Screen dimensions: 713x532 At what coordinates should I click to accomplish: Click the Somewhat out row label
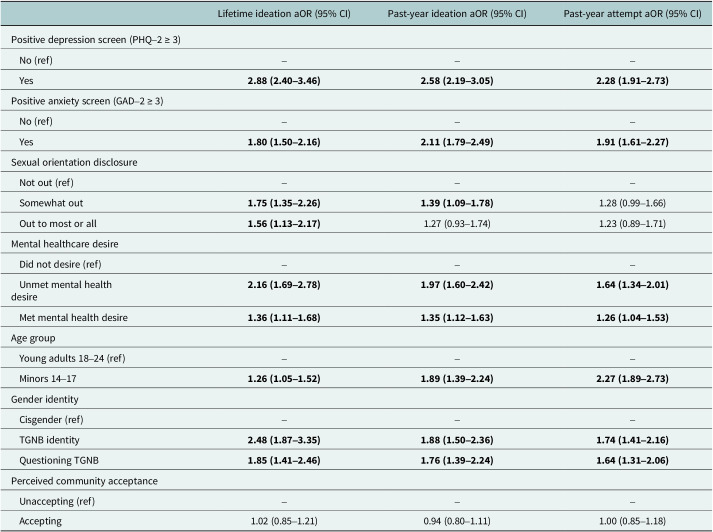click(51, 203)
